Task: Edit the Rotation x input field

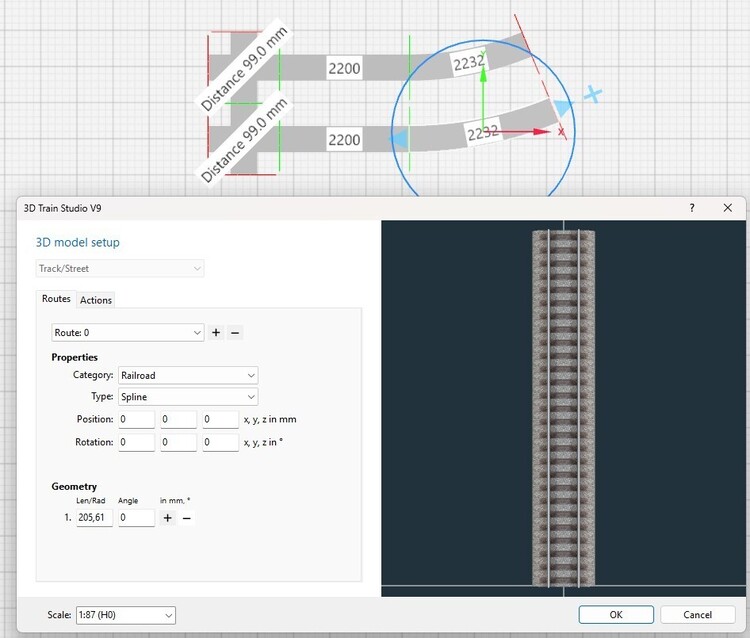Action: click(137, 442)
